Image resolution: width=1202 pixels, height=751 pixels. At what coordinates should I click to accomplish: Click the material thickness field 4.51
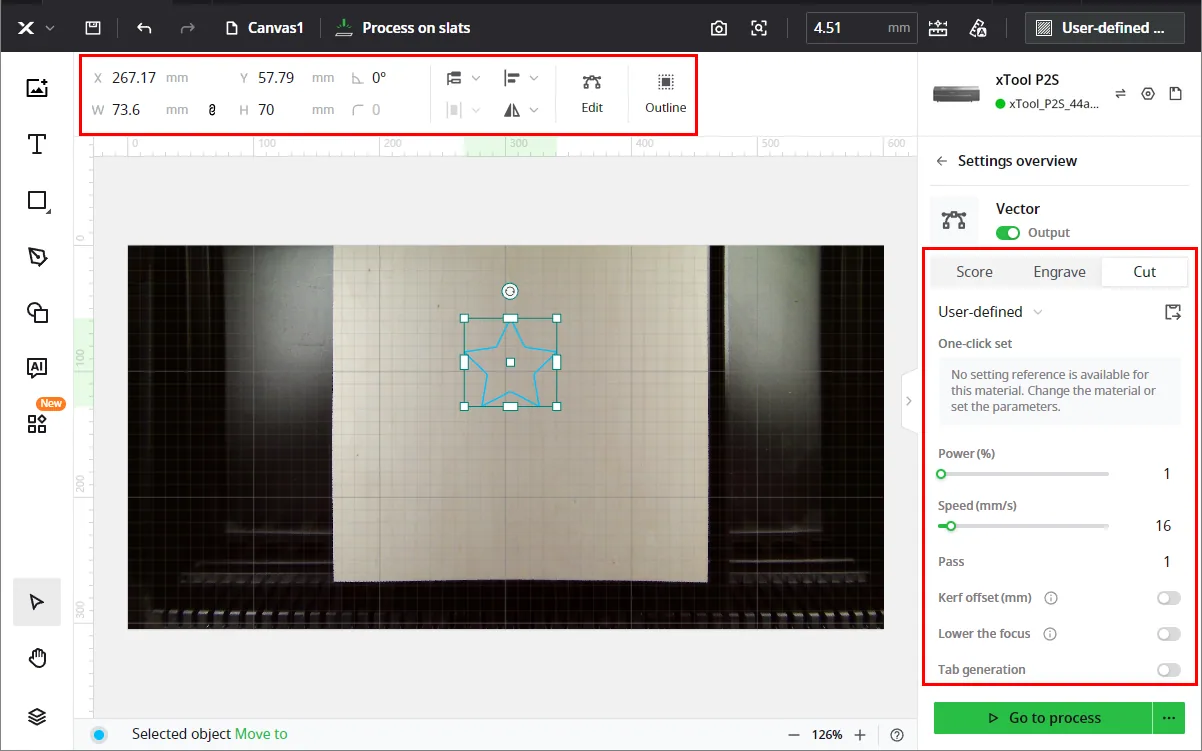coord(862,28)
